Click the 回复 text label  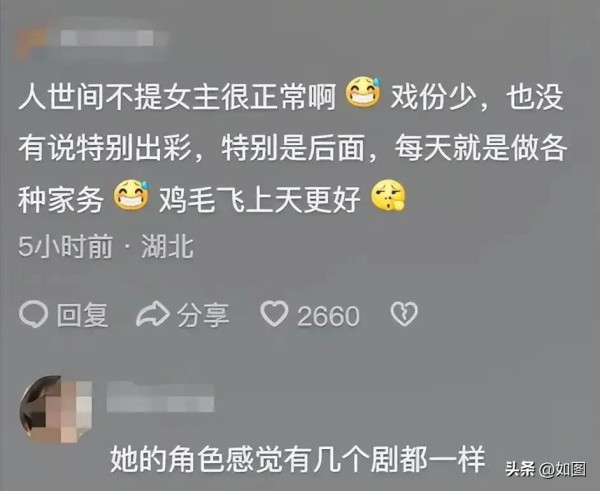pyautogui.click(x=83, y=315)
